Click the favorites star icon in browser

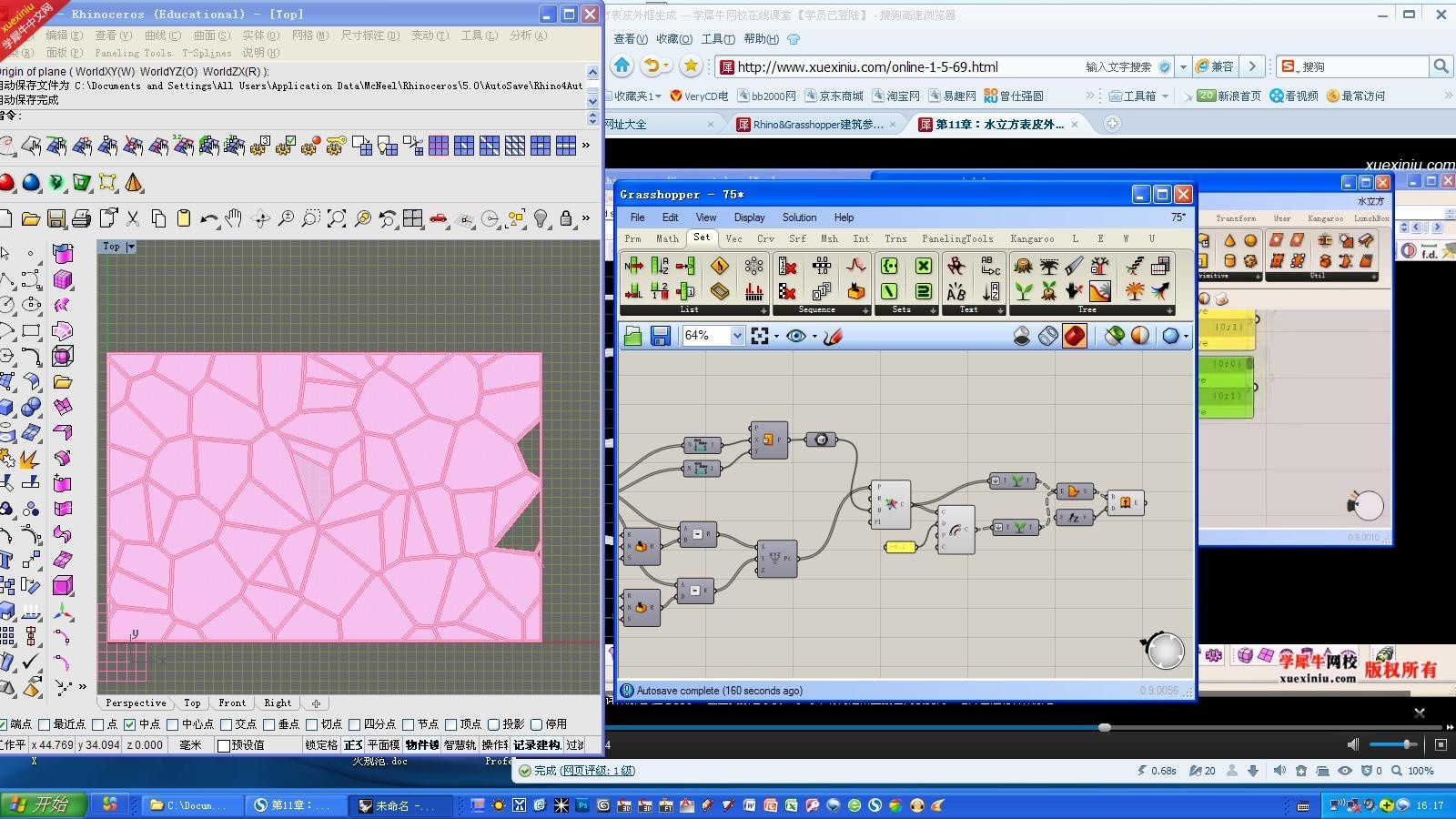(x=691, y=66)
